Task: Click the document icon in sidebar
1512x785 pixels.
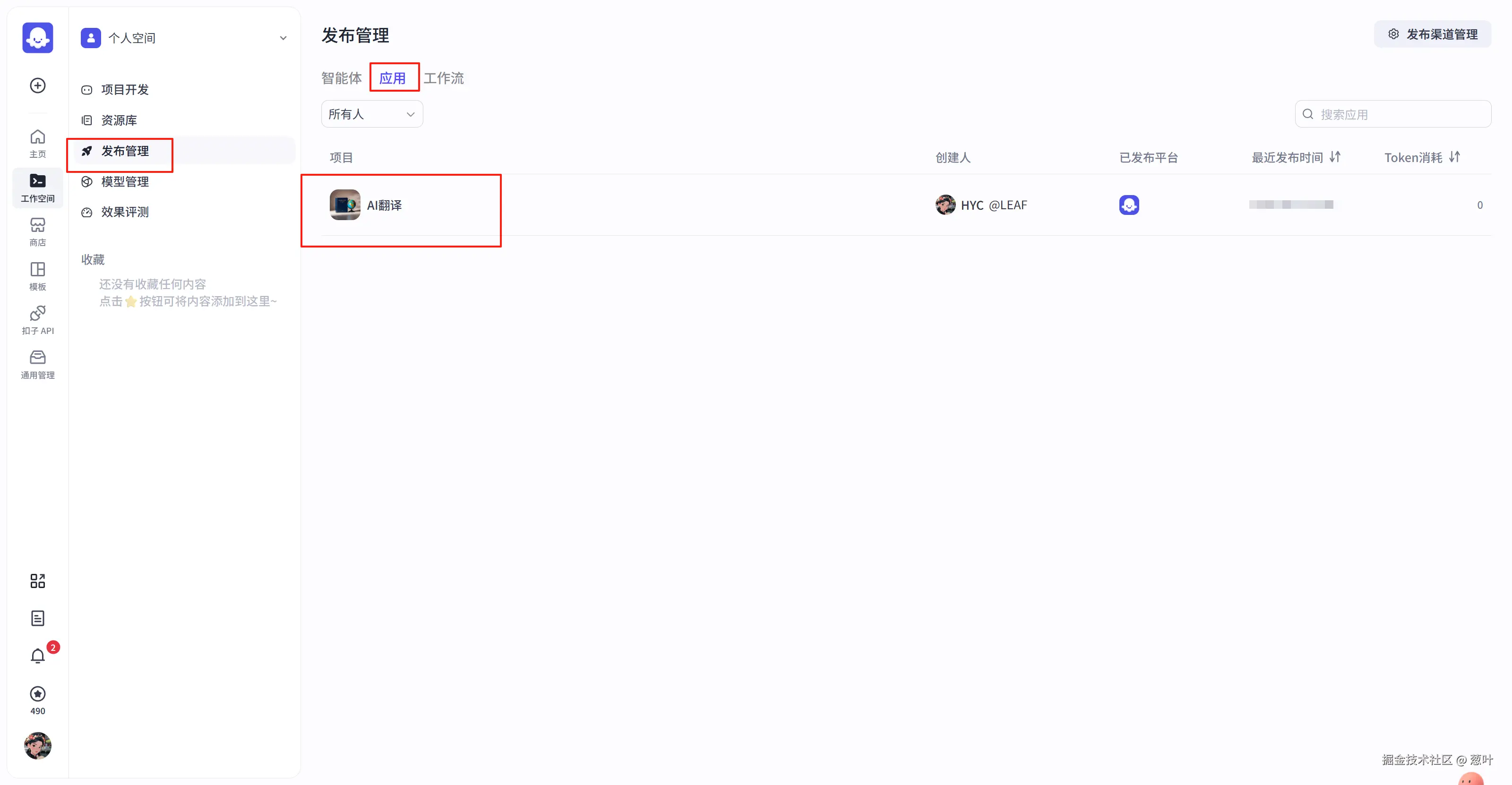Action: pos(38,618)
